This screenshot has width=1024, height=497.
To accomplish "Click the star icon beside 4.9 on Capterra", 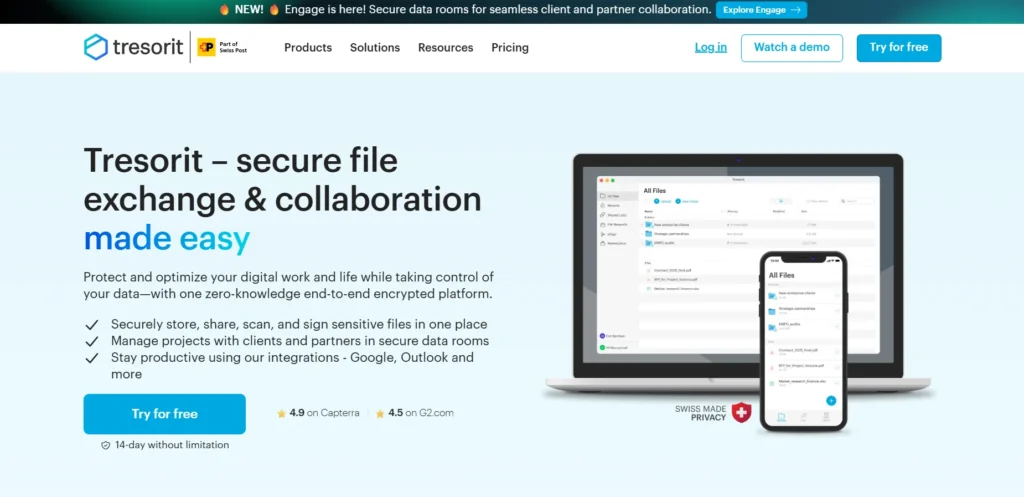I will point(281,413).
